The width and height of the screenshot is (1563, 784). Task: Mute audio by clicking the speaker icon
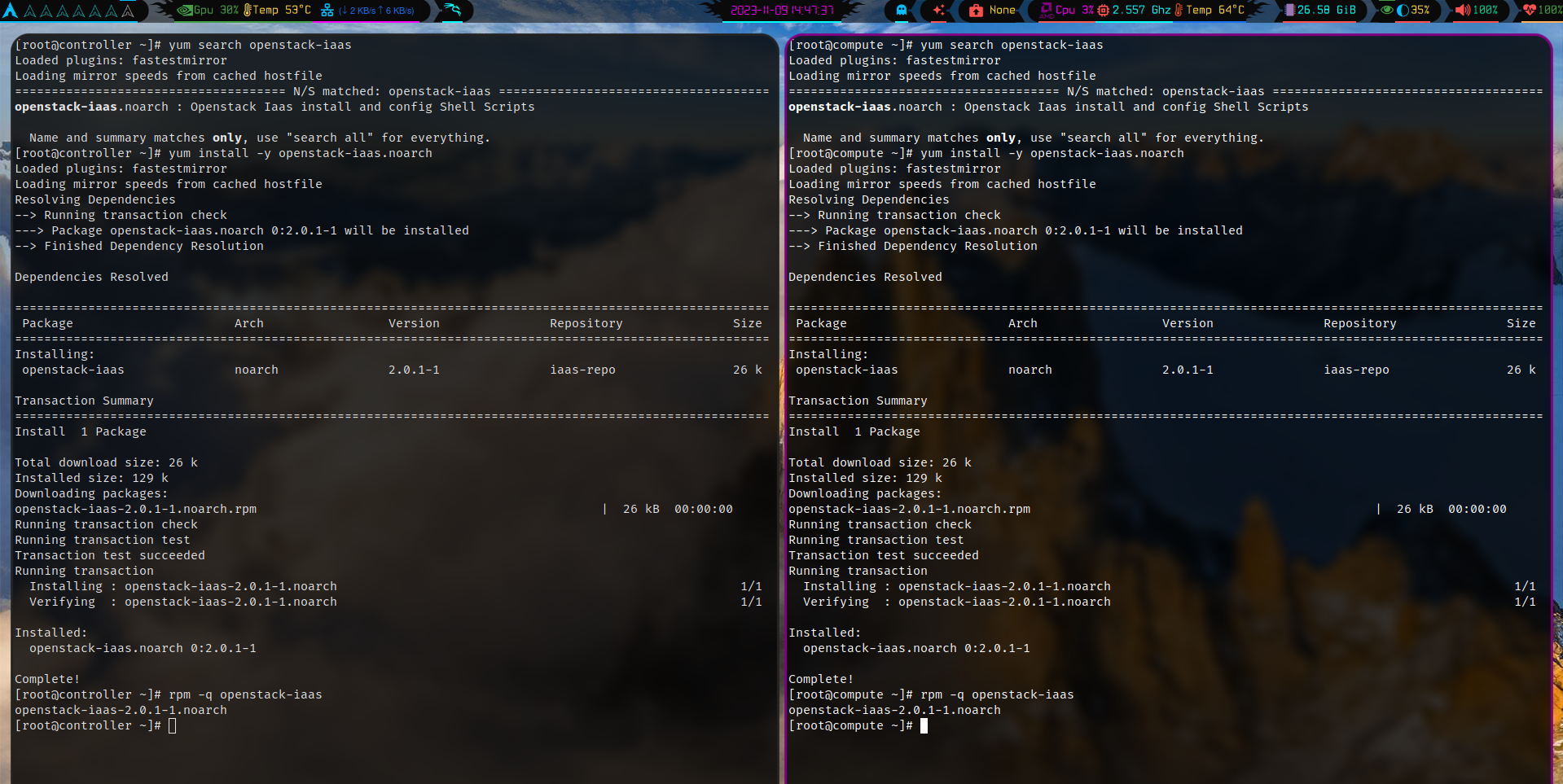click(1462, 11)
